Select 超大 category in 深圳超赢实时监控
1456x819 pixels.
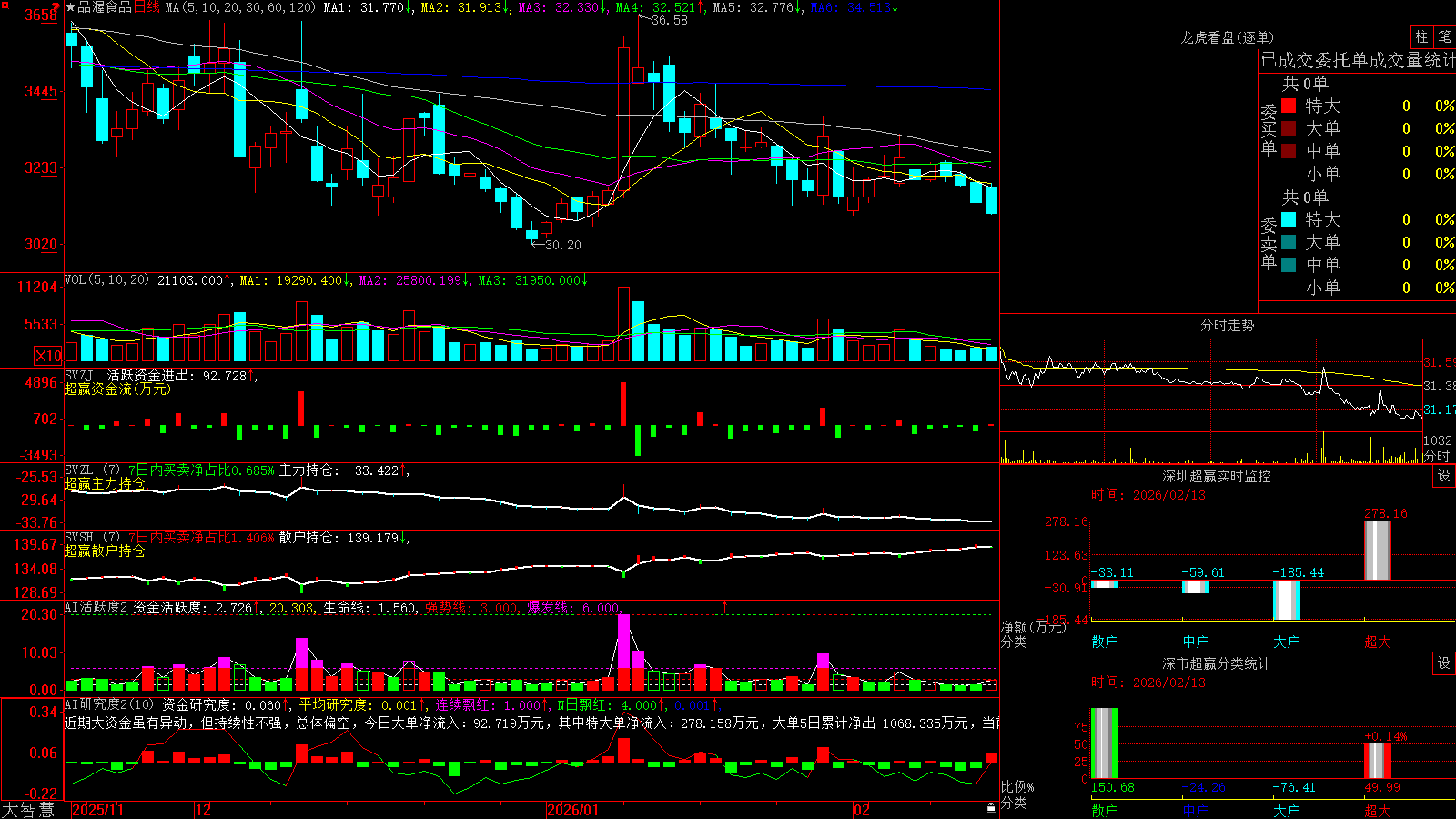[1378, 642]
